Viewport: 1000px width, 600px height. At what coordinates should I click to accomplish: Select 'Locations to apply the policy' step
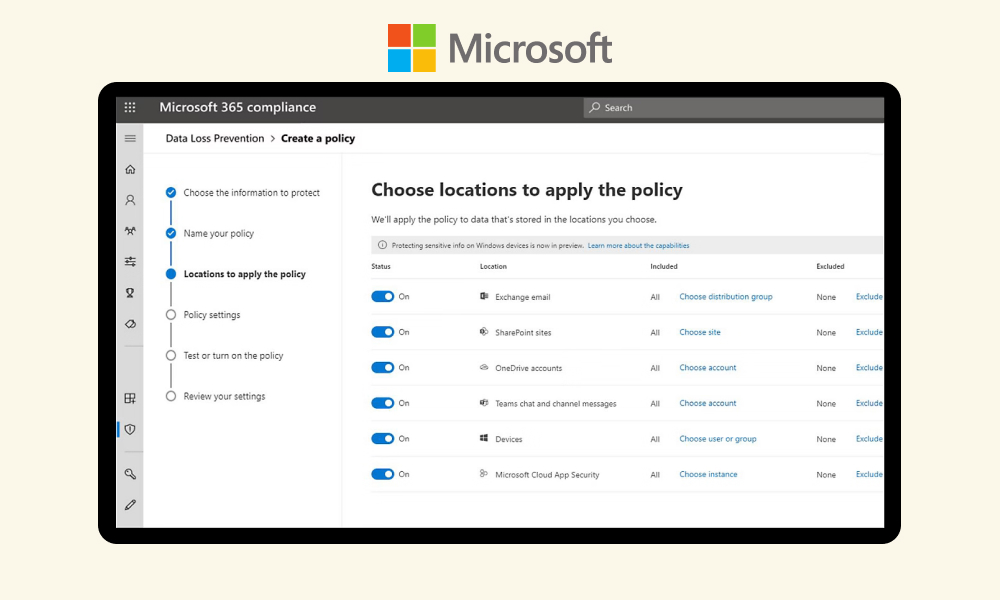[244, 274]
